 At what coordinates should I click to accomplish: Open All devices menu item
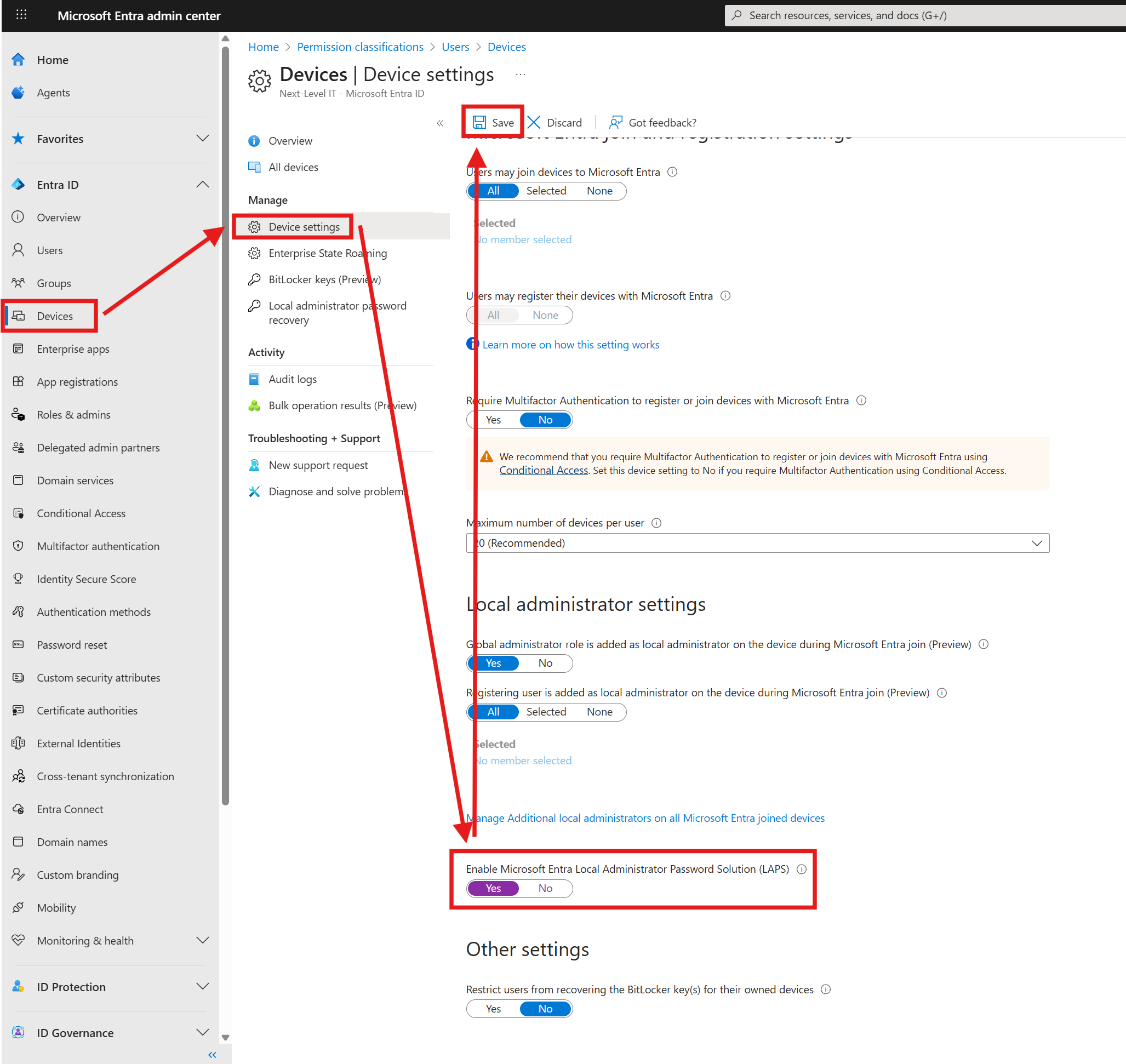[293, 167]
